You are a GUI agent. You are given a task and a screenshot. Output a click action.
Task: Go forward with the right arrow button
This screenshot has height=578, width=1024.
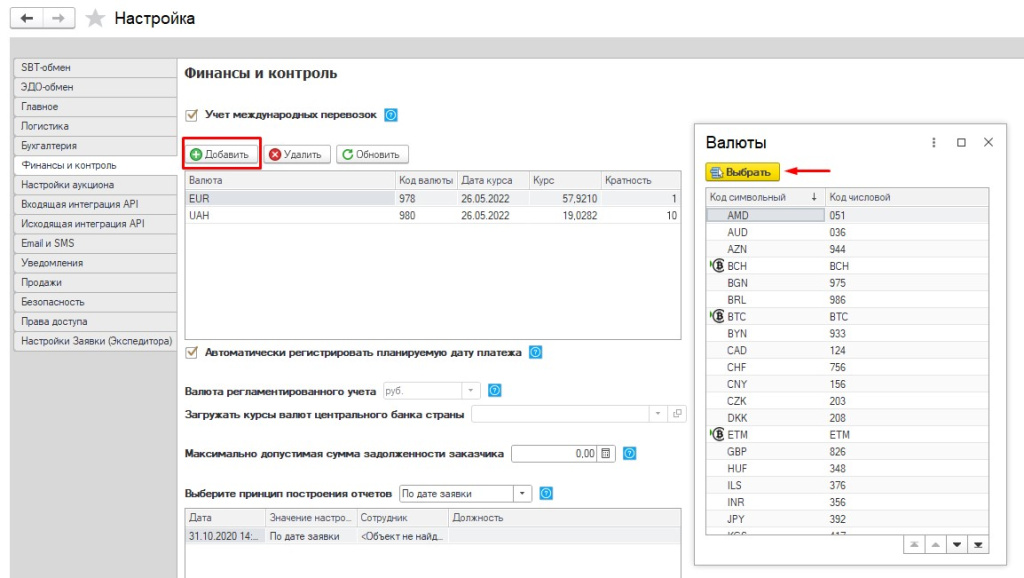(x=58, y=18)
